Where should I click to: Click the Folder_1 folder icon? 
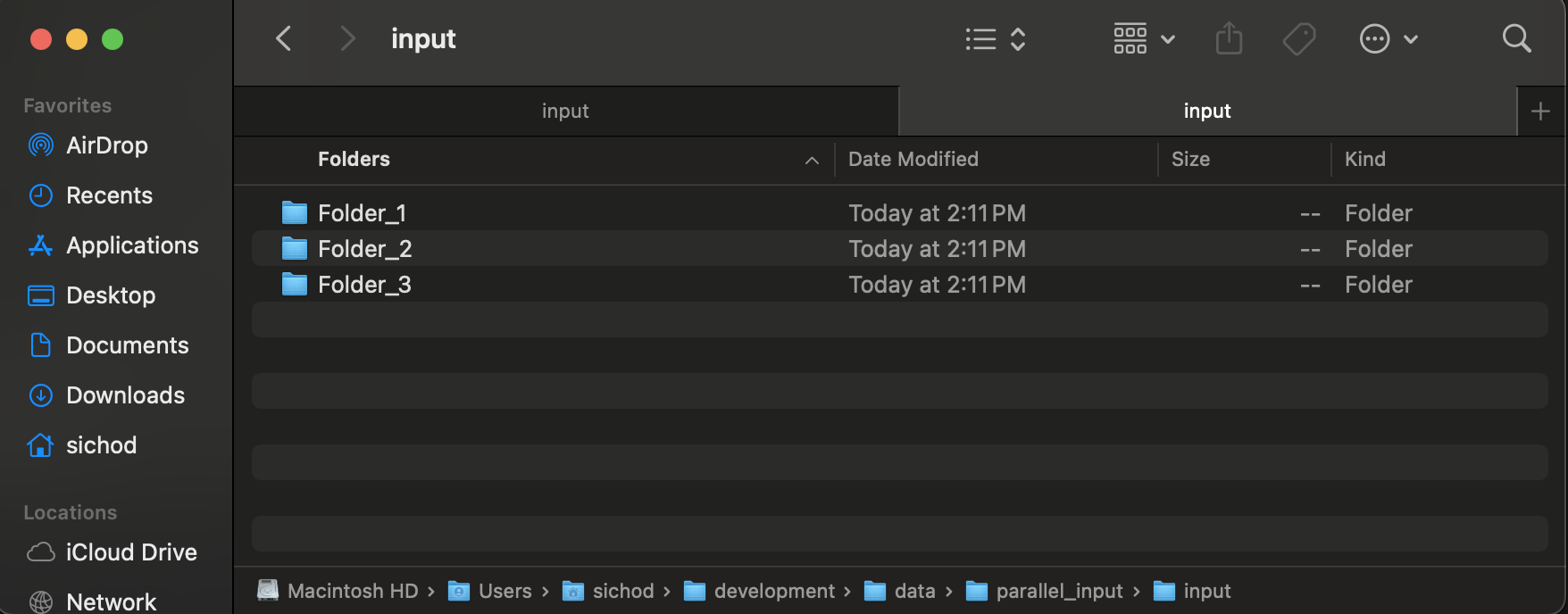295,212
